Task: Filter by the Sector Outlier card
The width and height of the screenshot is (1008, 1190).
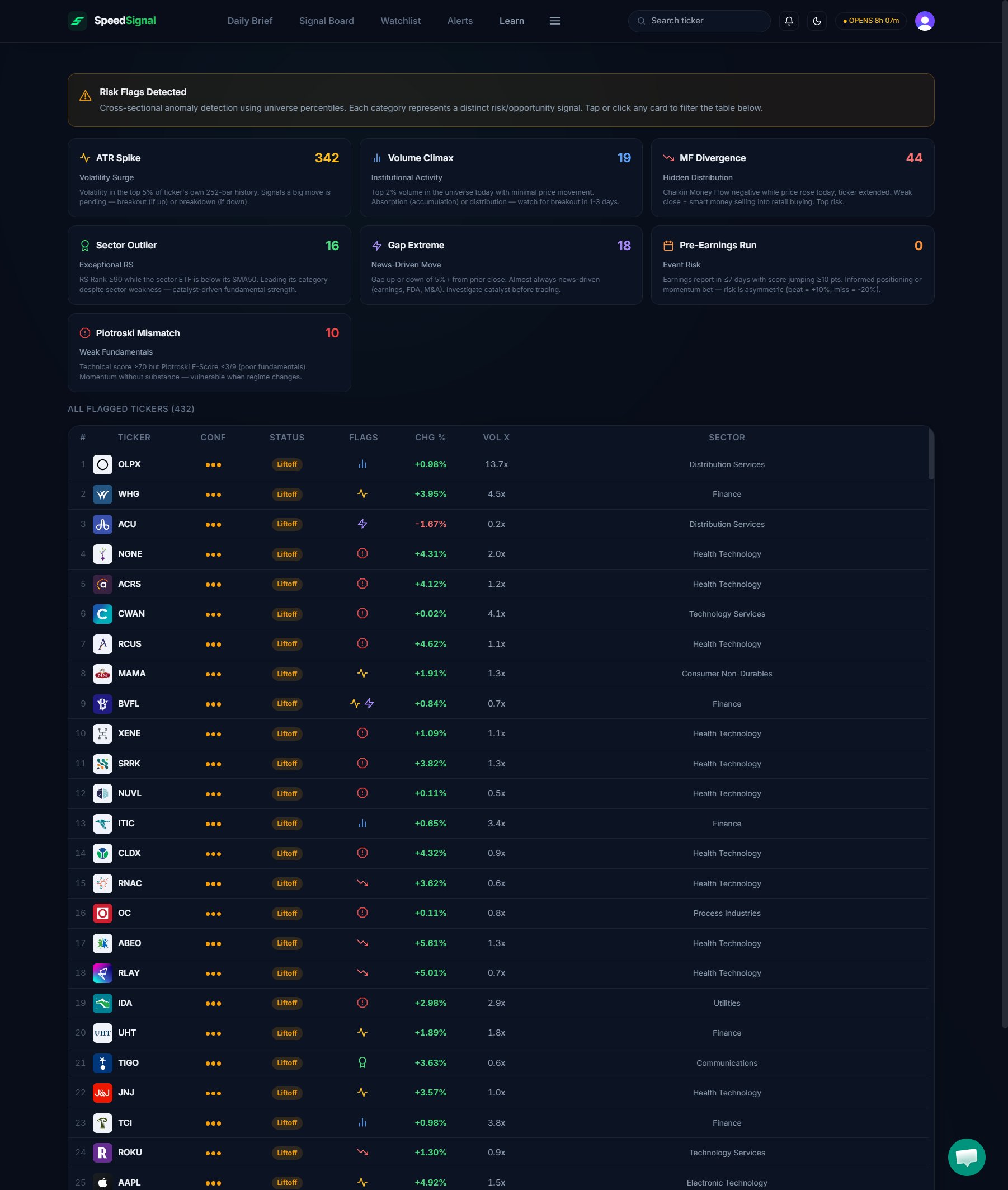Action: [x=209, y=265]
